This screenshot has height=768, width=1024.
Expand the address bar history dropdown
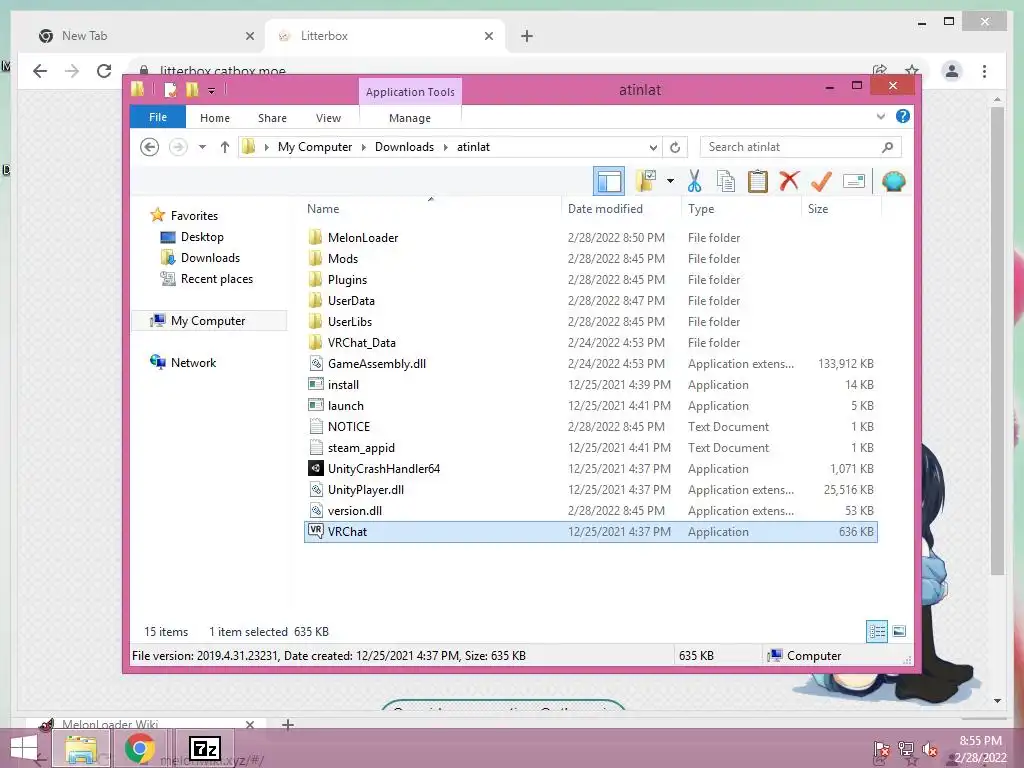[x=653, y=148]
